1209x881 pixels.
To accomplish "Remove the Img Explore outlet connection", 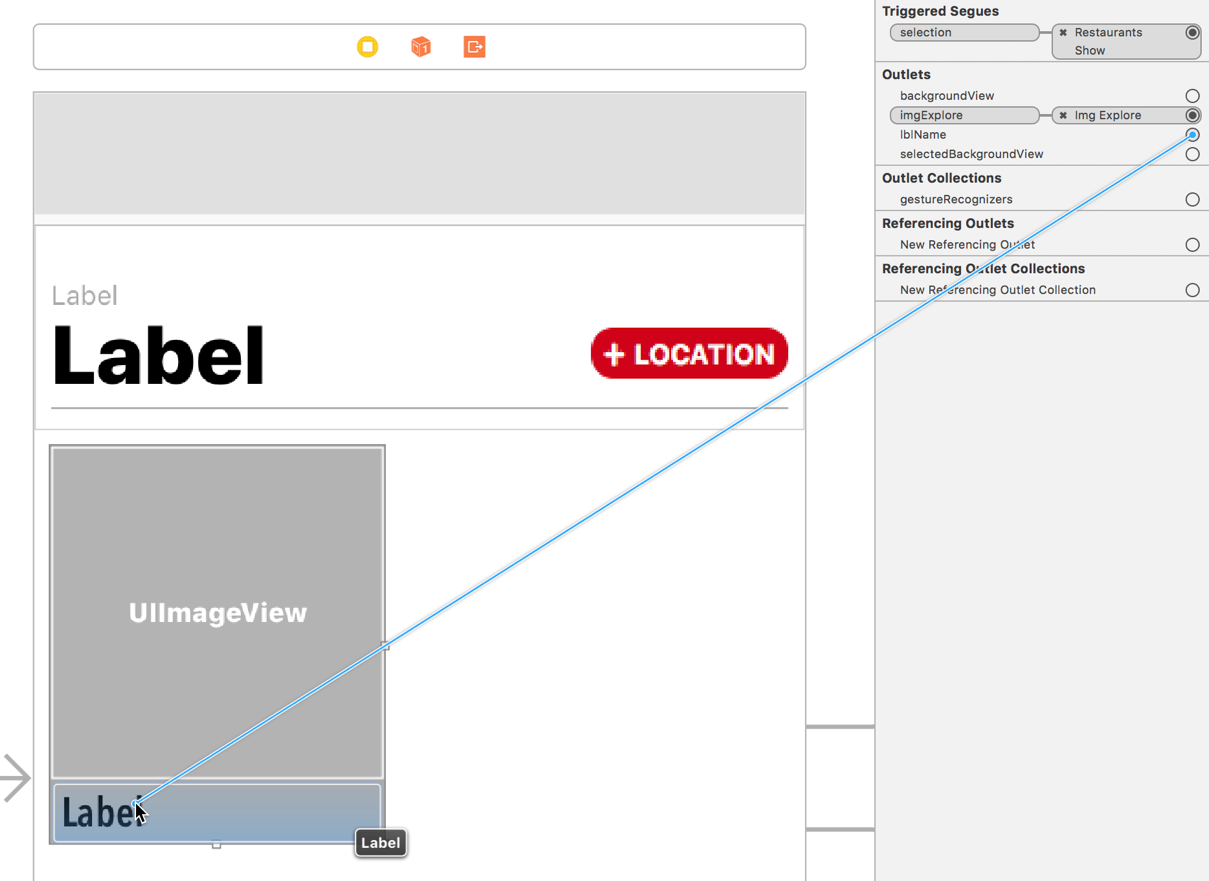I will [x=1063, y=116].
